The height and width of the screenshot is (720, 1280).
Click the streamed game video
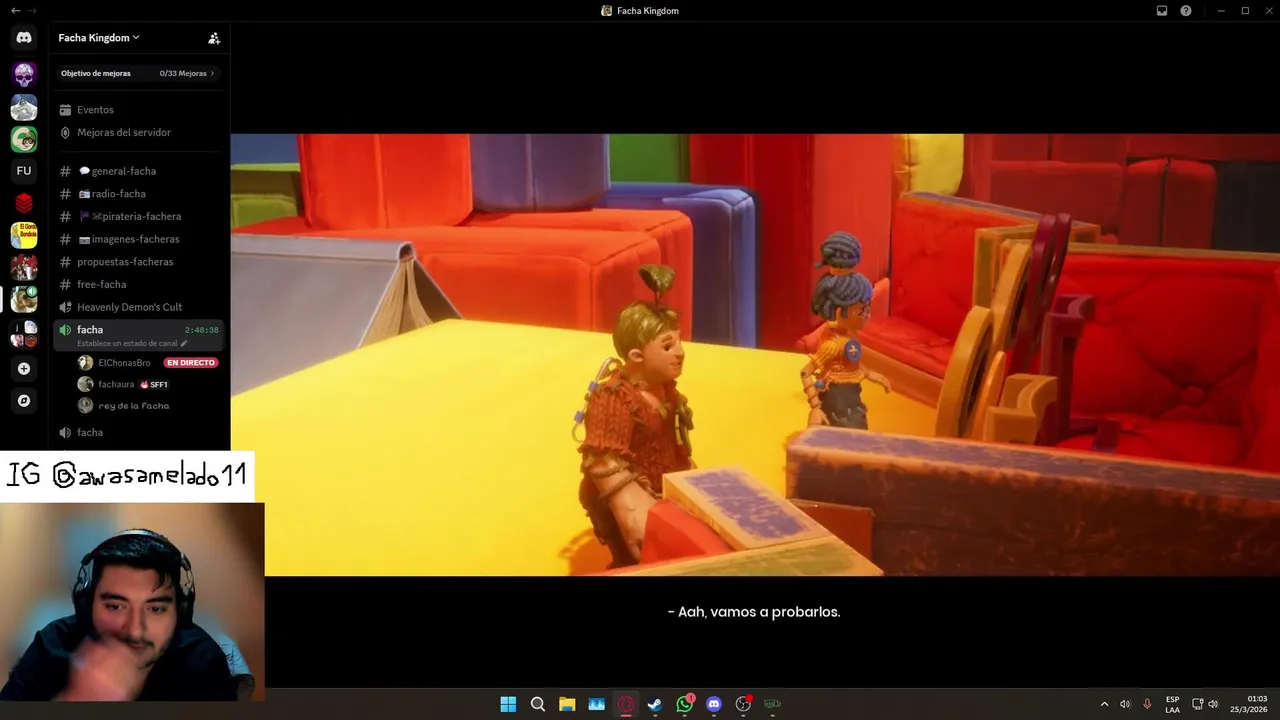pyautogui.click(x=755, y=355)
